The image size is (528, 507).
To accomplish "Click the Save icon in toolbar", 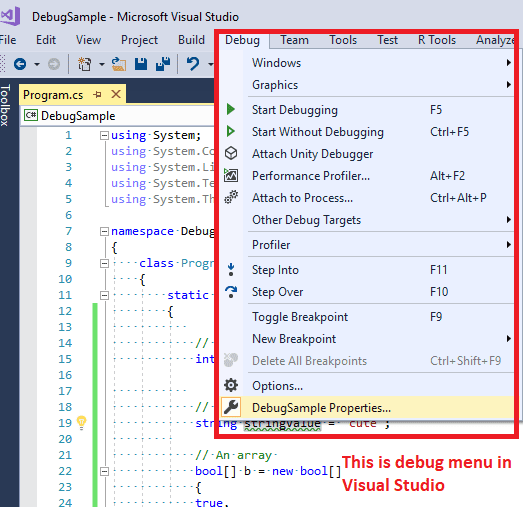I will click(141, 64).
